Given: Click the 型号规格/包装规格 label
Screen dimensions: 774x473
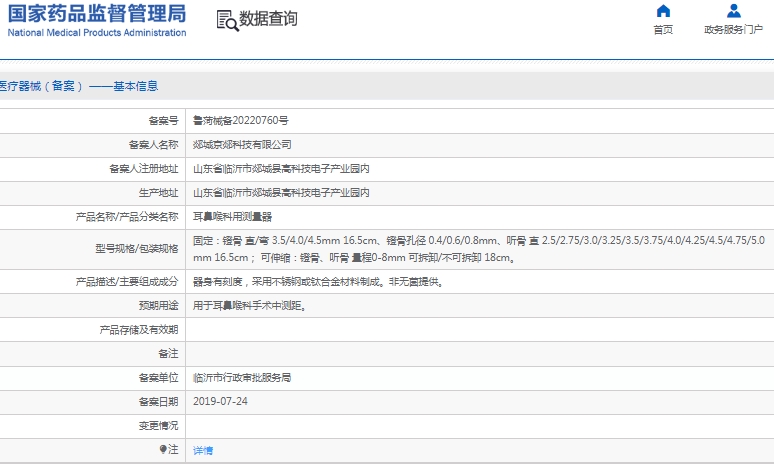Looking at the screenshot, I should tap(137, 249).
